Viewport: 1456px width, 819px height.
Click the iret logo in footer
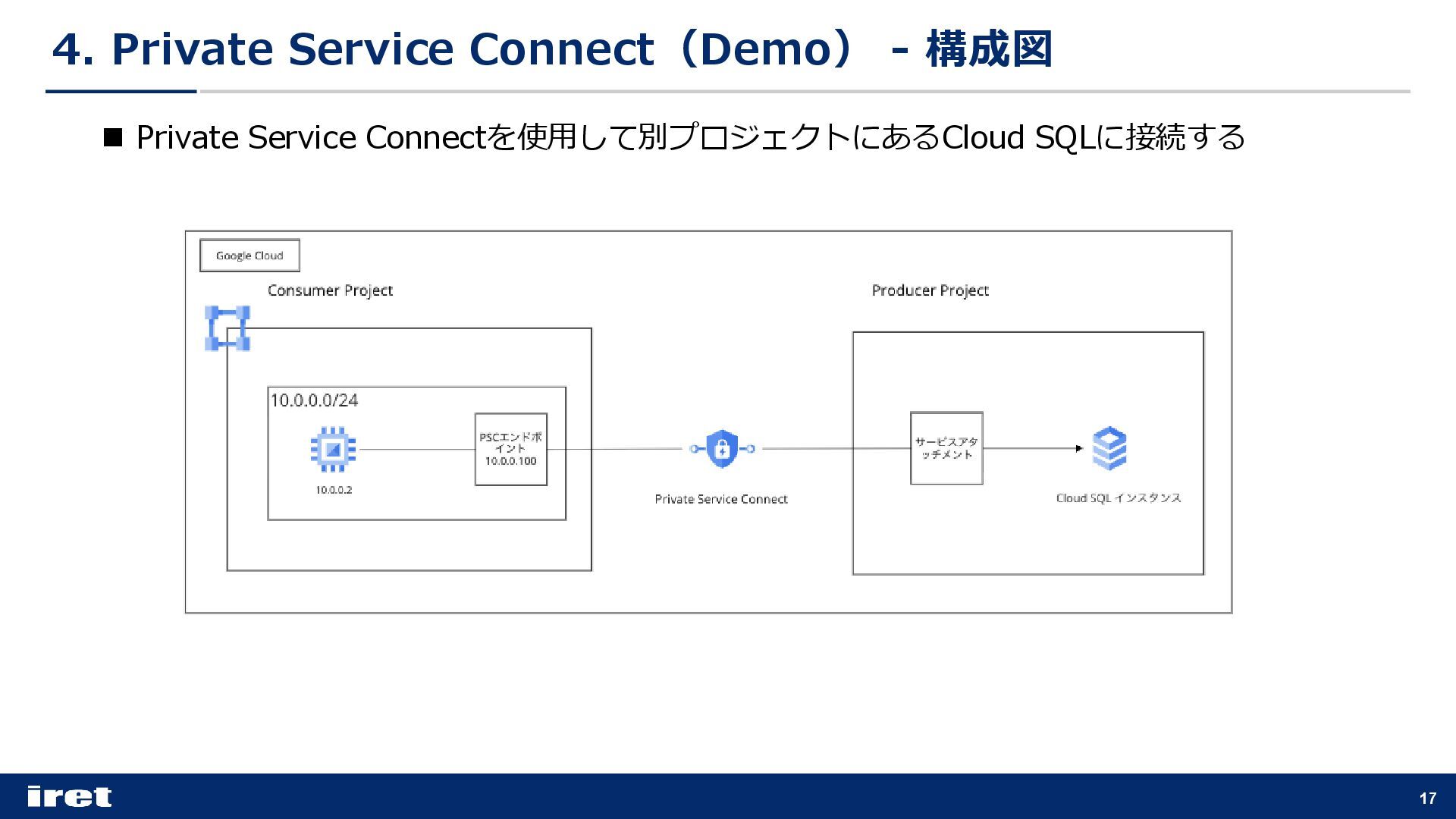tap(69, 796)
